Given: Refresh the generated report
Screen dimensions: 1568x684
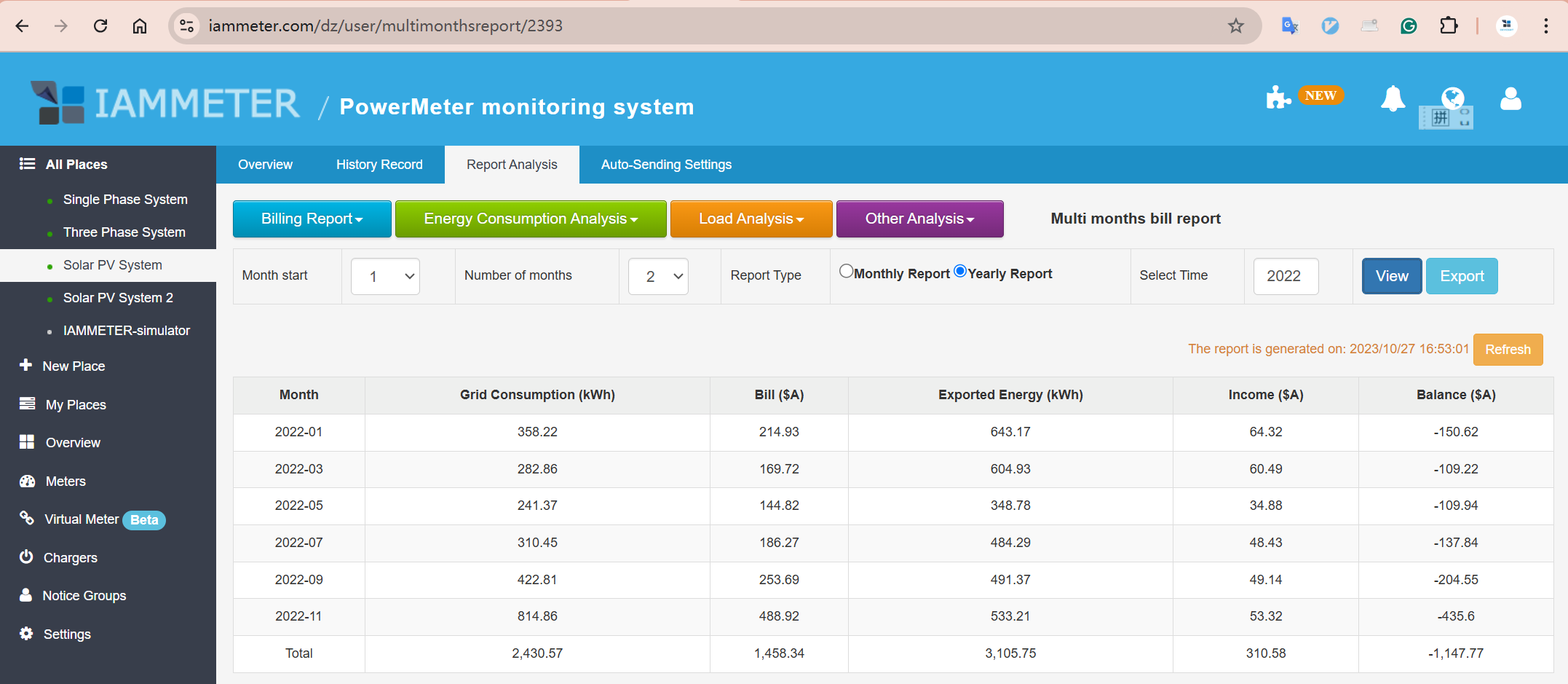Looking at the screenshot, I should [x=1508, y=350].
